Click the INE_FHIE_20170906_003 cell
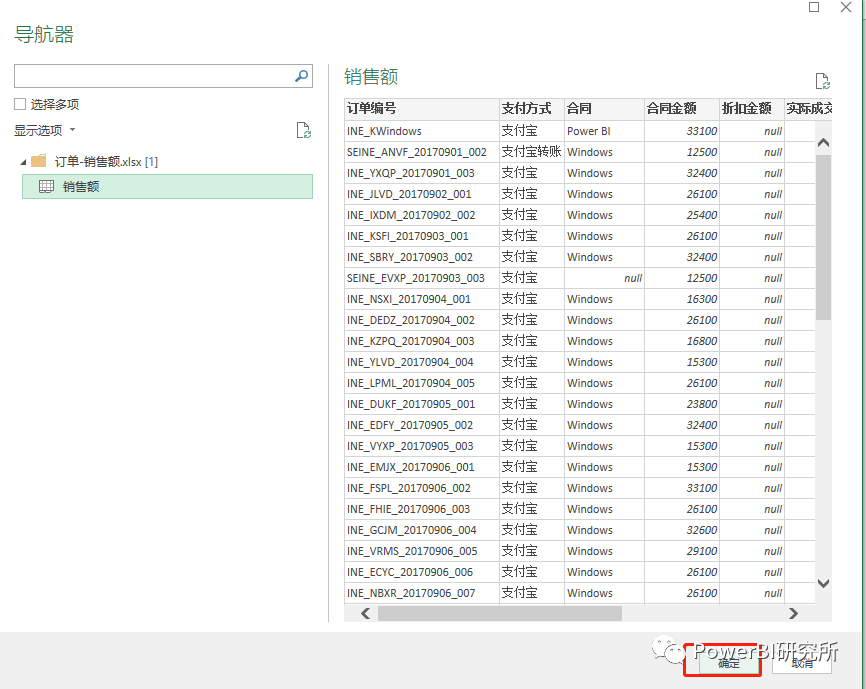866x689 pixels. (421, 508)
